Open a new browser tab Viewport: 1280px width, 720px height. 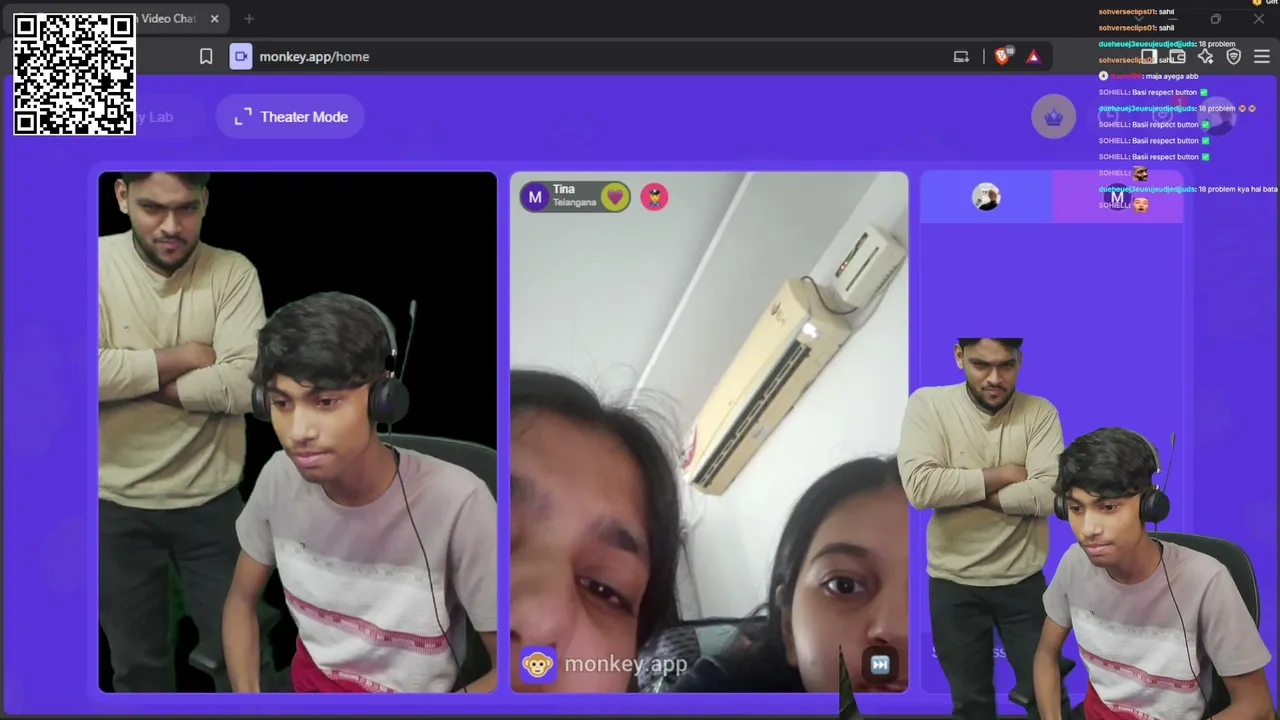(249, 19)
